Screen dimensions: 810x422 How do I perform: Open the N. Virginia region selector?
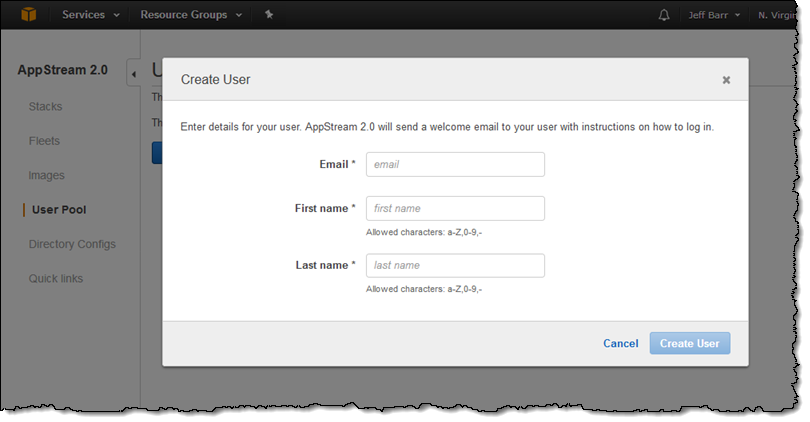[778, 16]
